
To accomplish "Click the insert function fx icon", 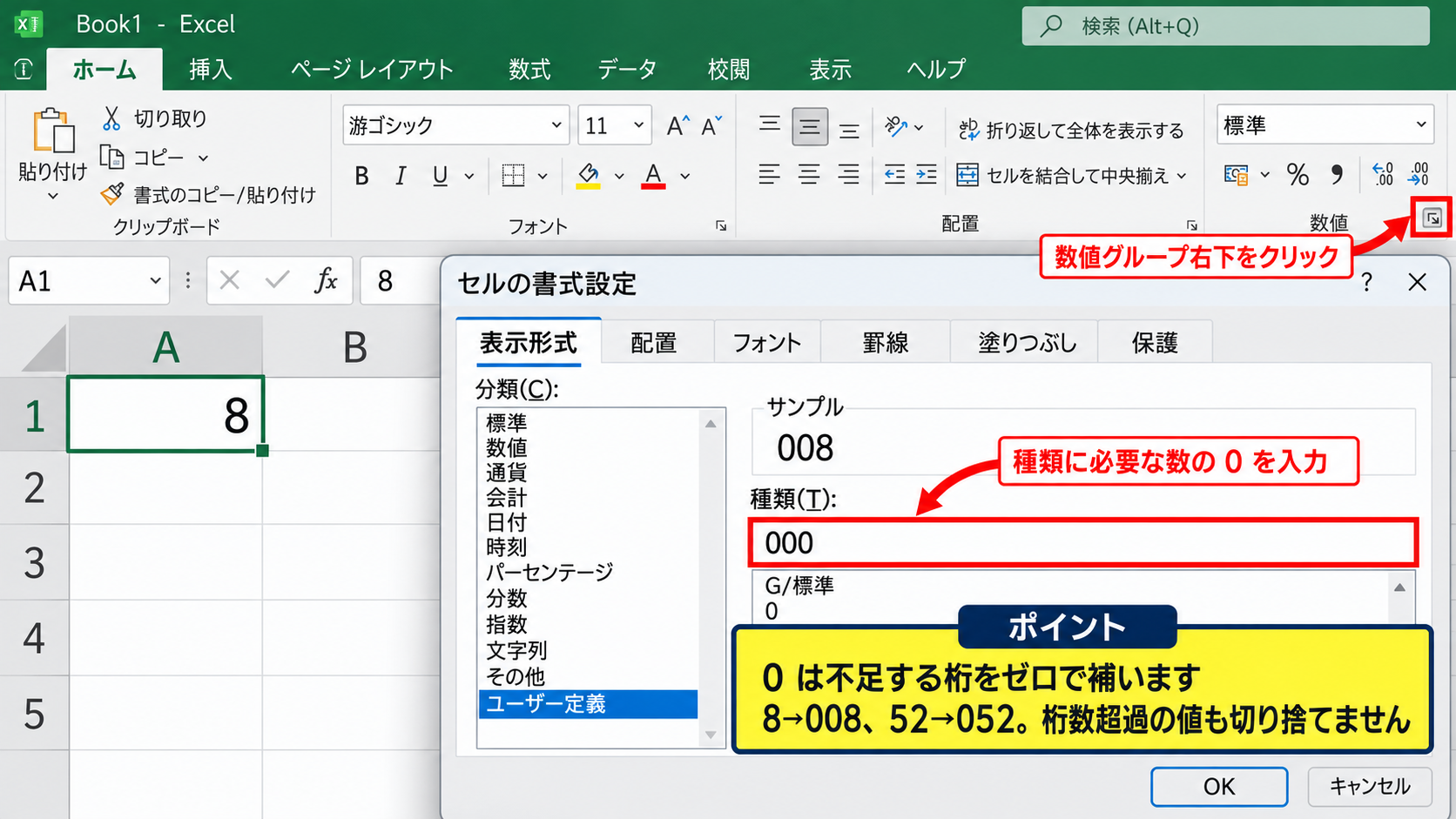I will 327,280.
